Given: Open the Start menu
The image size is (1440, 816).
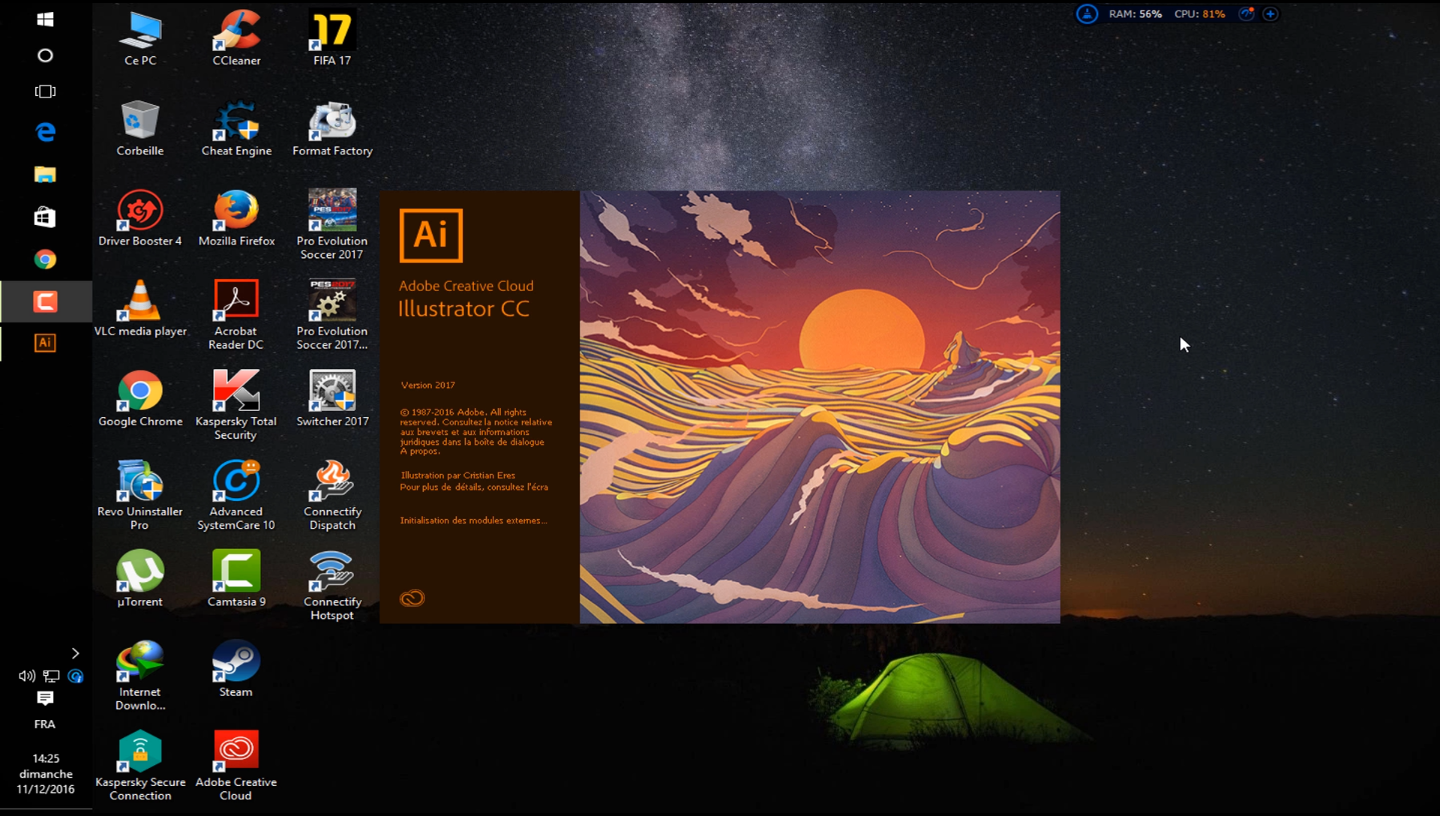Looking at the screenshot, I should point(45,18).
